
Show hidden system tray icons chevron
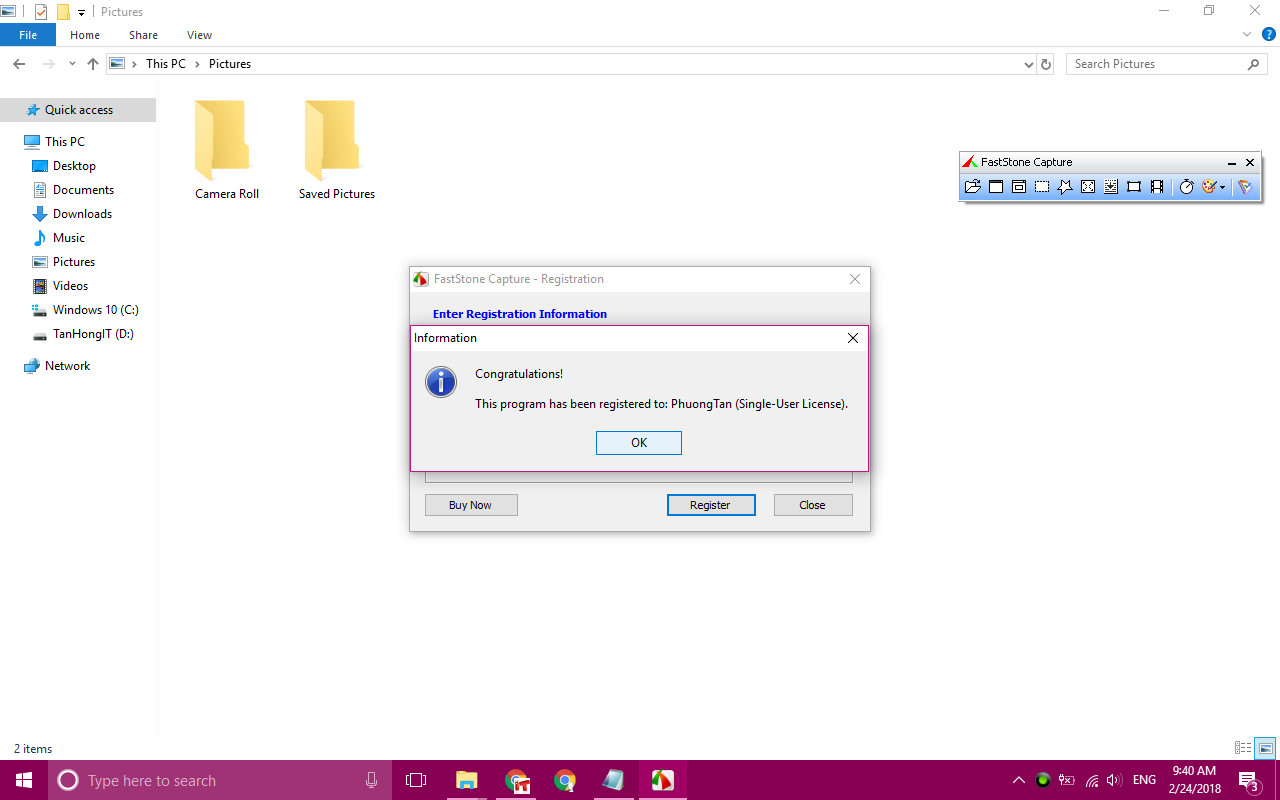click(x=1019, y=780)
